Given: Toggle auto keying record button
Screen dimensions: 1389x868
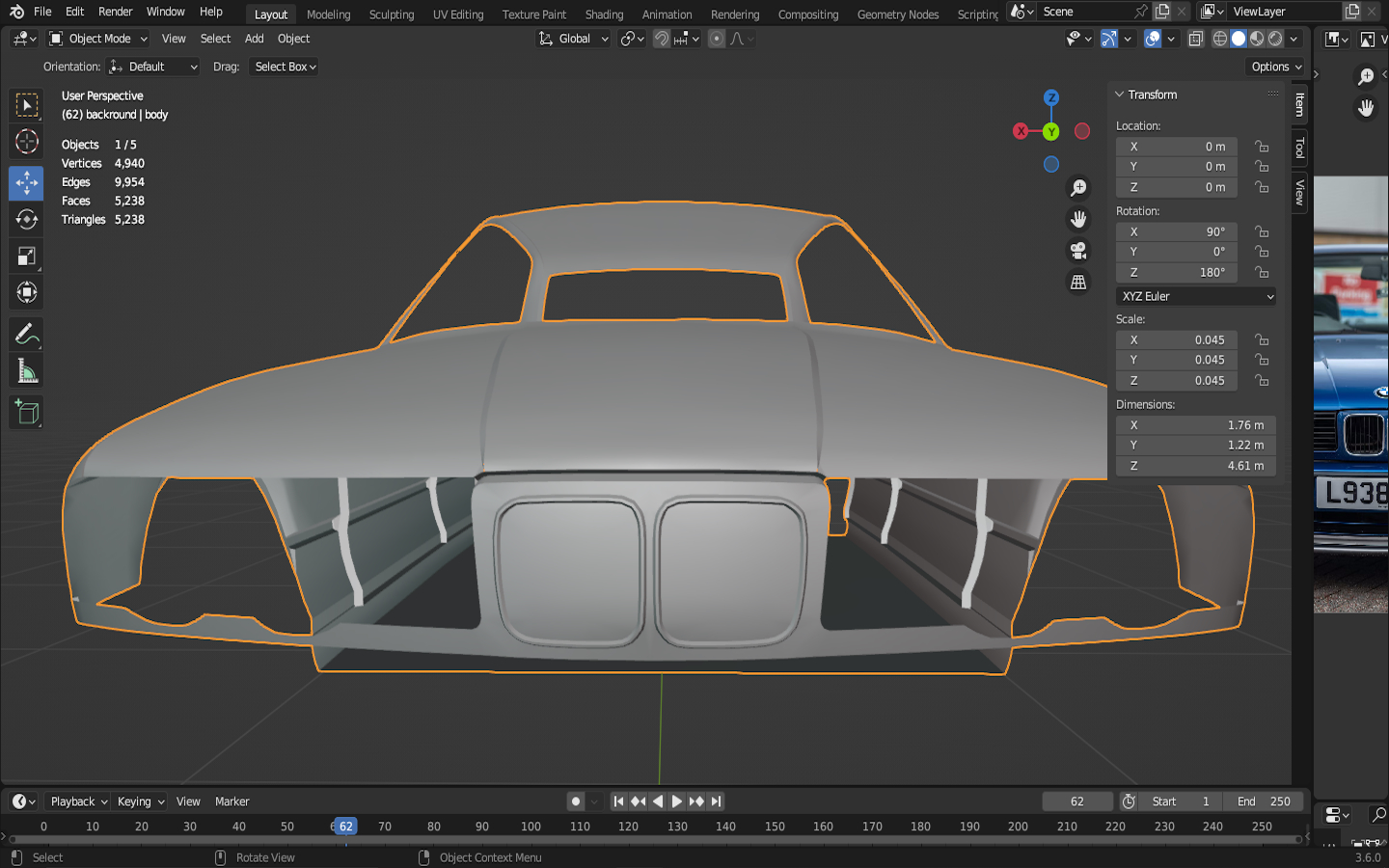Looking at the screenshot, I should click(576, 801).
